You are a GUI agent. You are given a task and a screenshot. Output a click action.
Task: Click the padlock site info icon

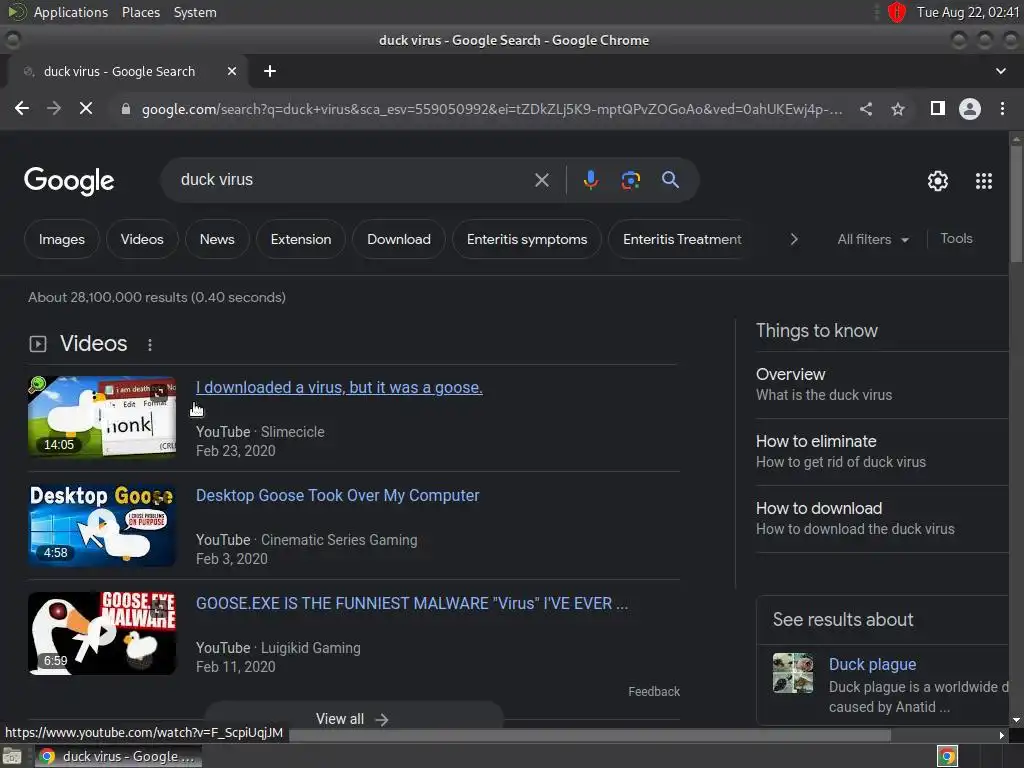(126, 109)
